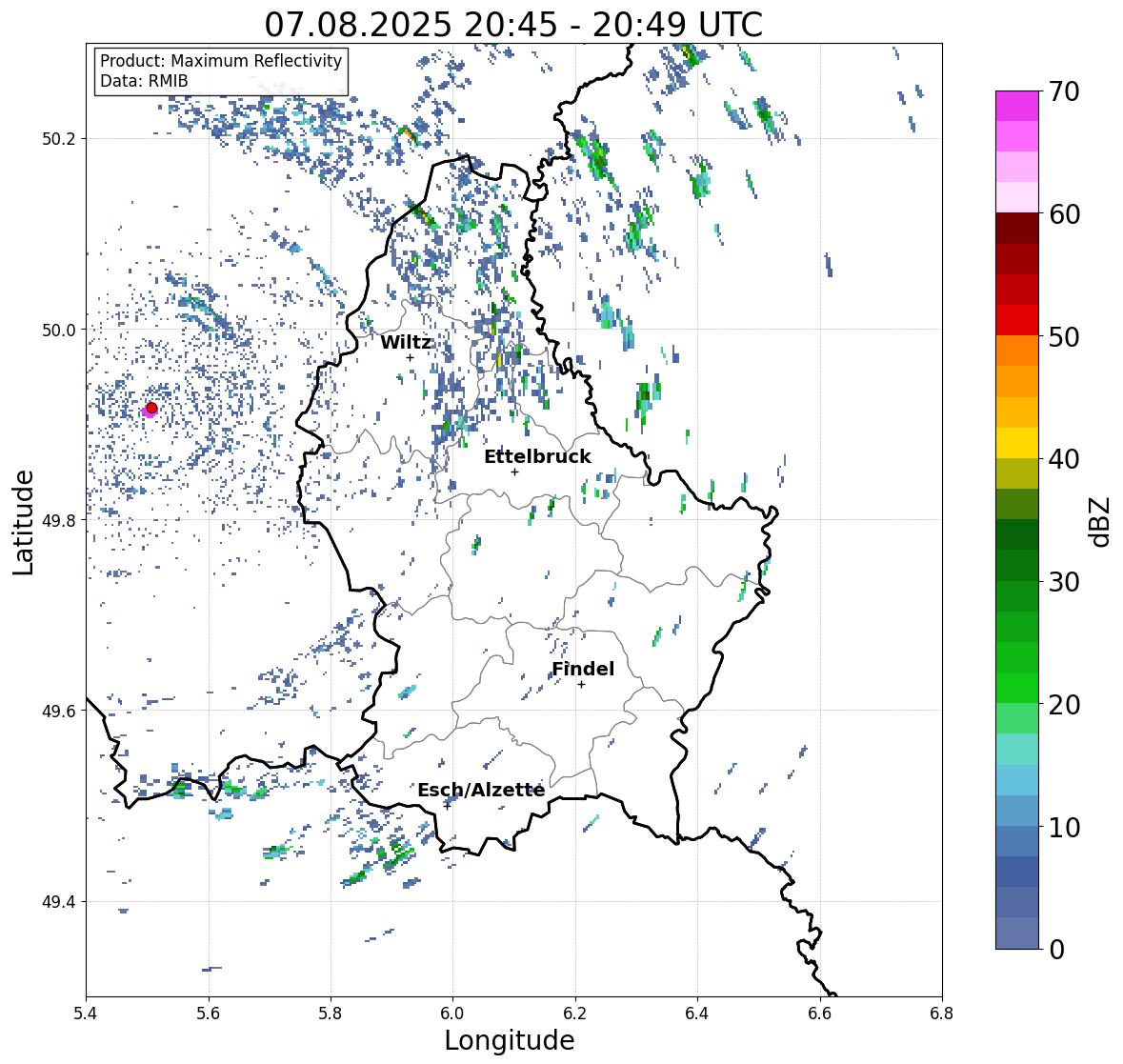Click the colorbar tick label 30
The width and height of the screenshot is (1123, 1064).
pyautogui.click(x=1064, y=581)
